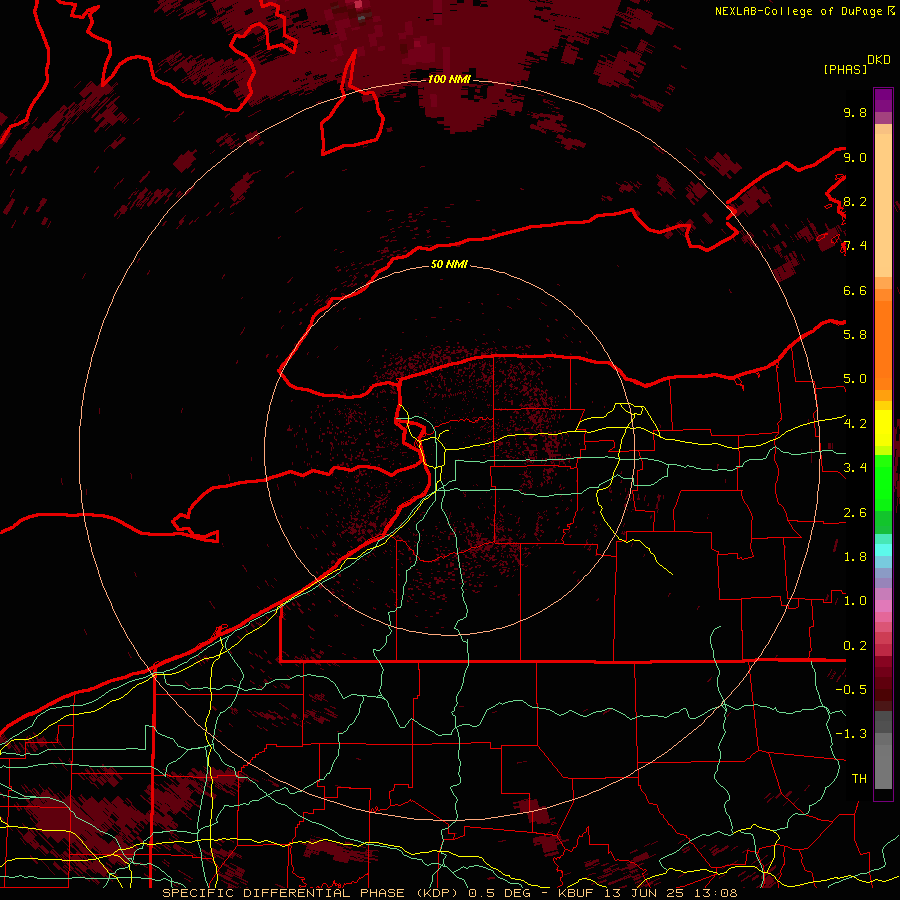Click the 50 NMI range ring label
This screenshot has height=900, width=900.
coord(449,265)
